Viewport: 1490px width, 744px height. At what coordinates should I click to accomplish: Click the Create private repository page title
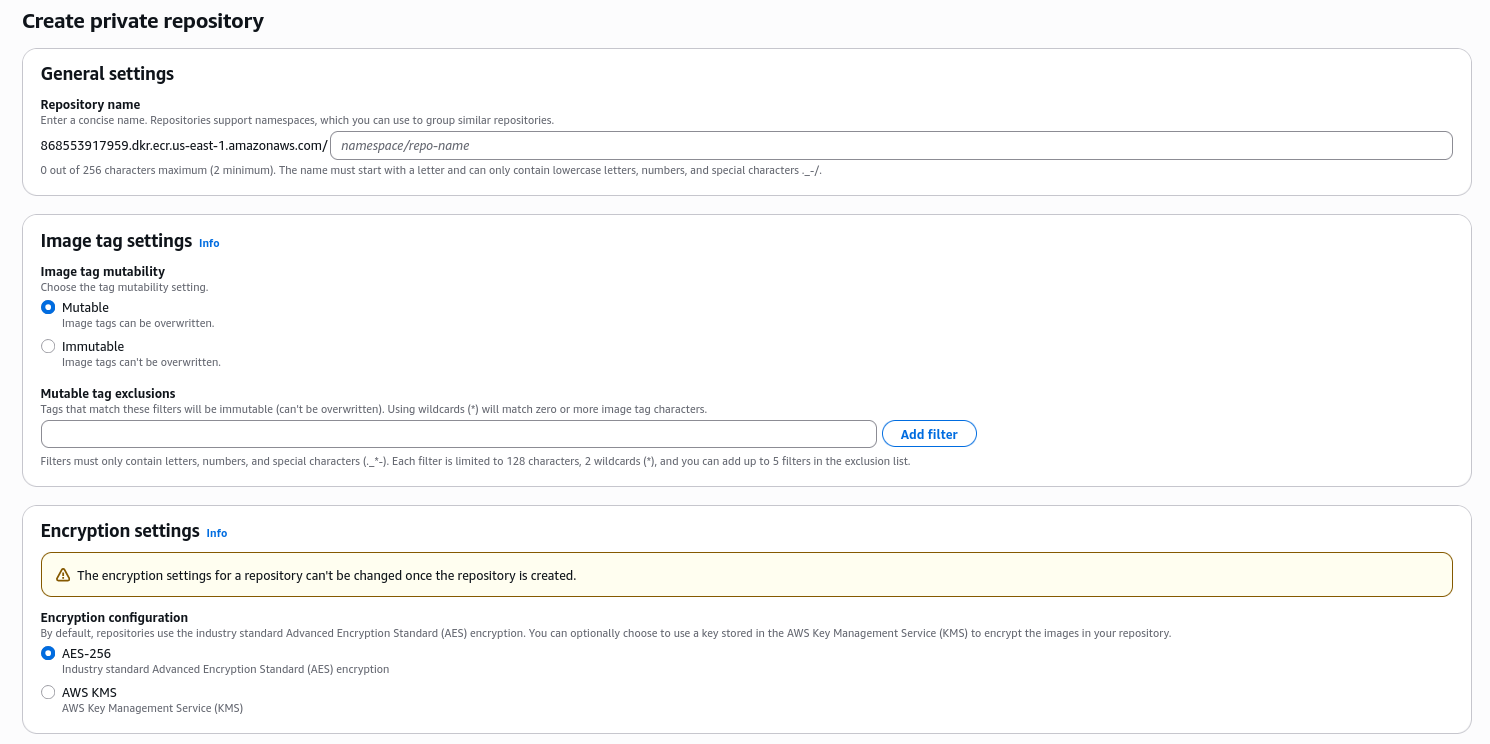(x=142, y=20)
